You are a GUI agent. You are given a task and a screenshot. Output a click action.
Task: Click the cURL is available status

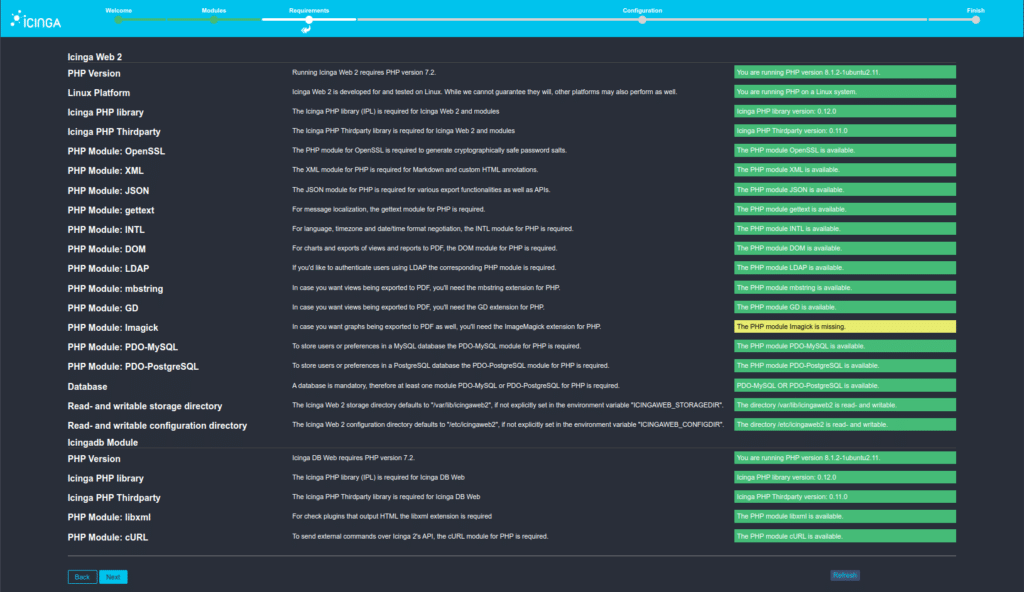844,536
